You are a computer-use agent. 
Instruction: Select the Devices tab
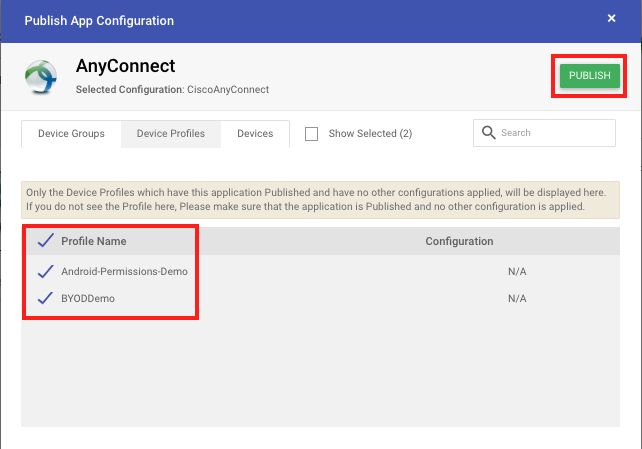click(x=255, y=133)
